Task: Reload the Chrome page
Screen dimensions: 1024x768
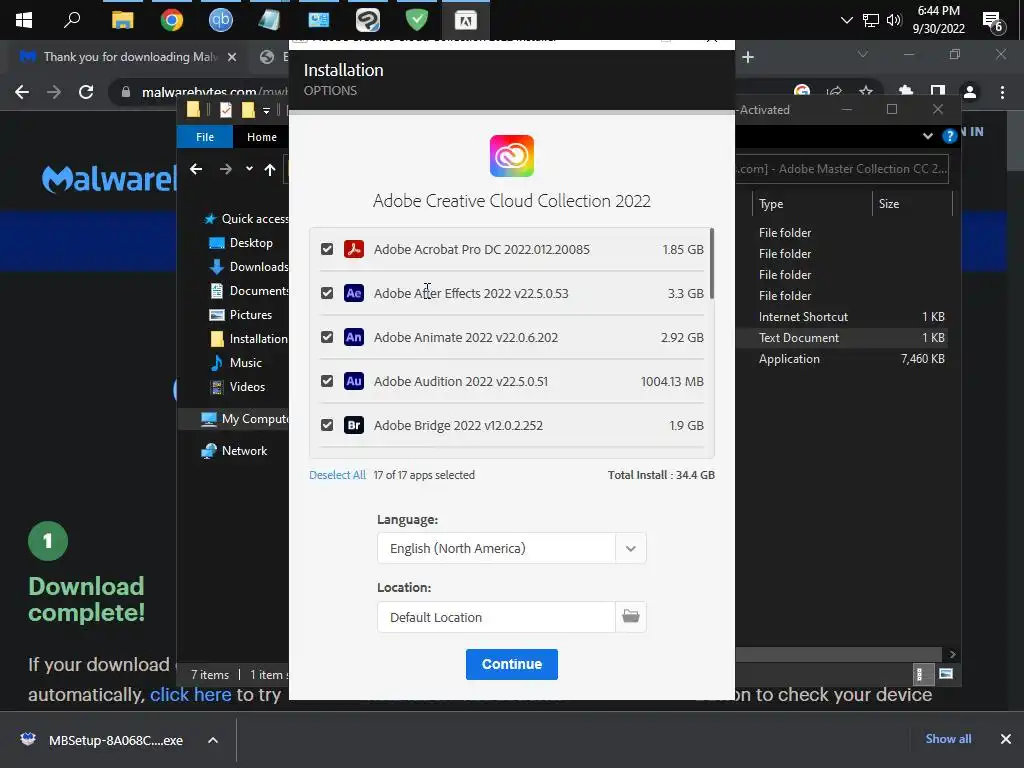Action: tap(86, 92)
